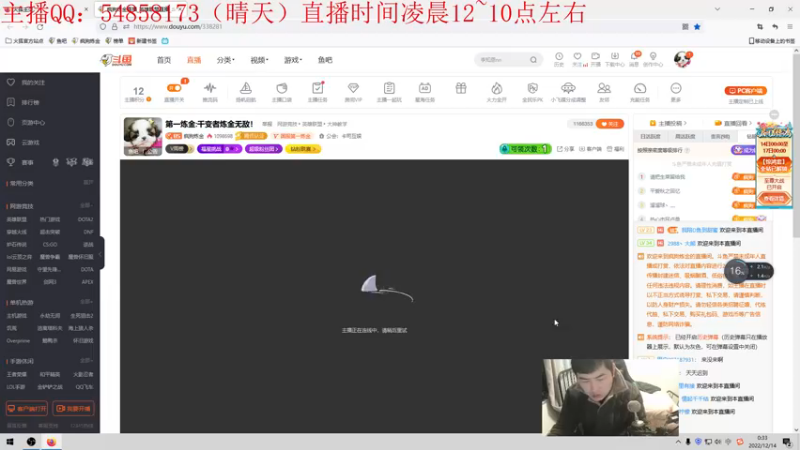Open 鱼吧 in the top navigation
The image size is (800, 450).
tap(325, 60)
